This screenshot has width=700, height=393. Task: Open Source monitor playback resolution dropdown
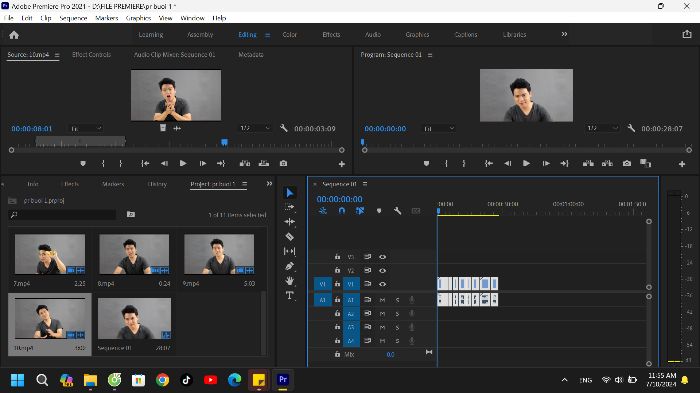pyautogui.click(x=255, y=128)
